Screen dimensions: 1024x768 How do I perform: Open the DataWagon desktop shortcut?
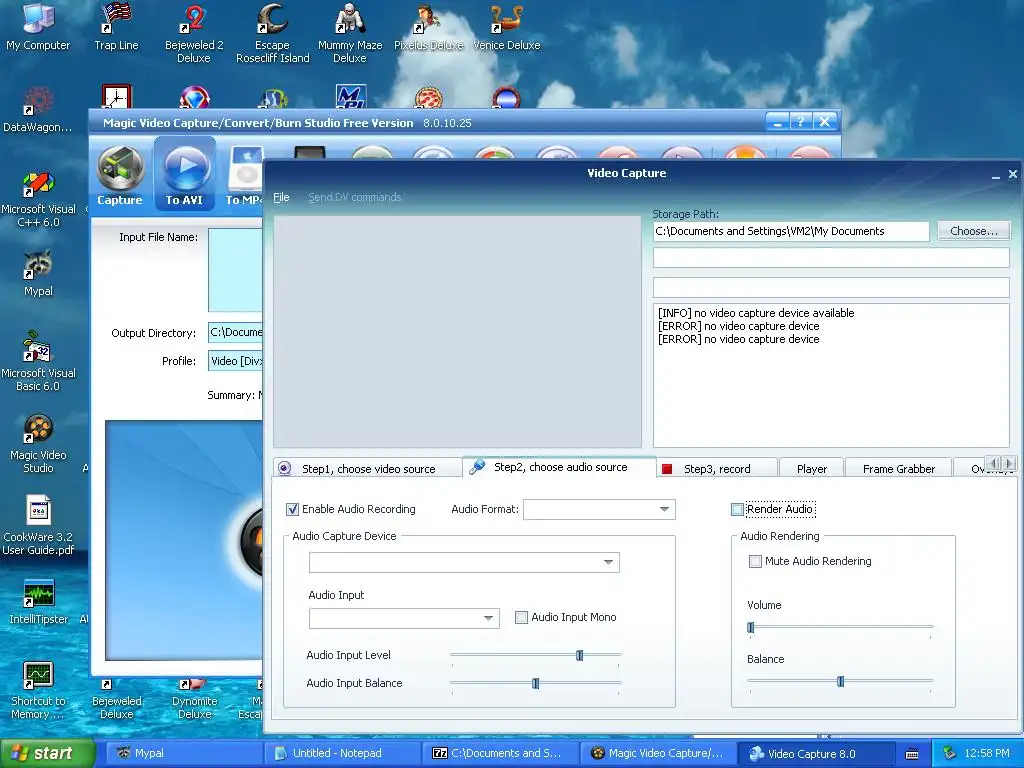pos(37,110)
